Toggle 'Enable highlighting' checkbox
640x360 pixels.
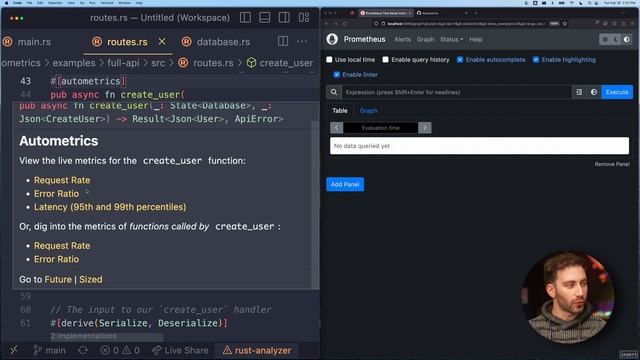point(536,60)
